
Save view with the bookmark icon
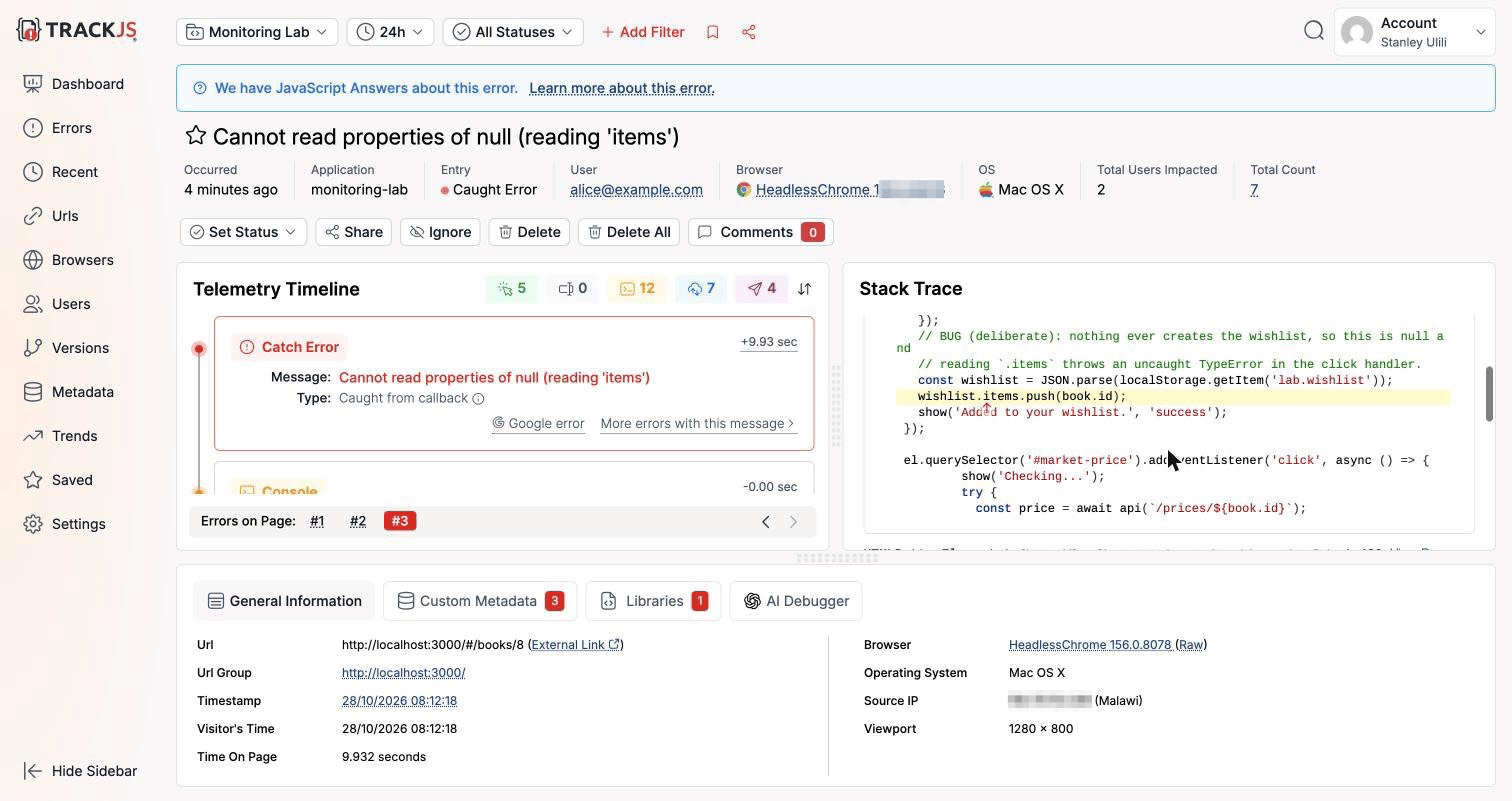pos(713,32)
